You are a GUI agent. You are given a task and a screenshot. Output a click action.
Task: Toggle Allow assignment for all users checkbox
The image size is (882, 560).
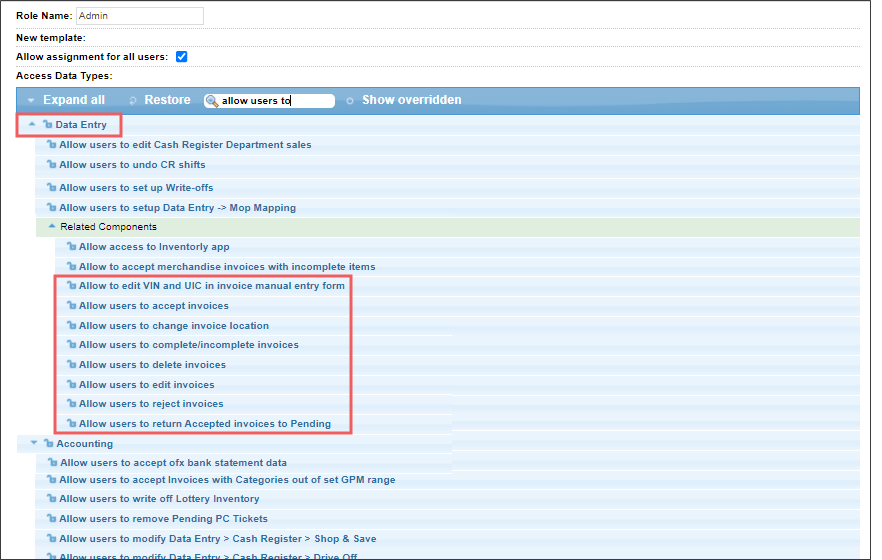(181, 57)
